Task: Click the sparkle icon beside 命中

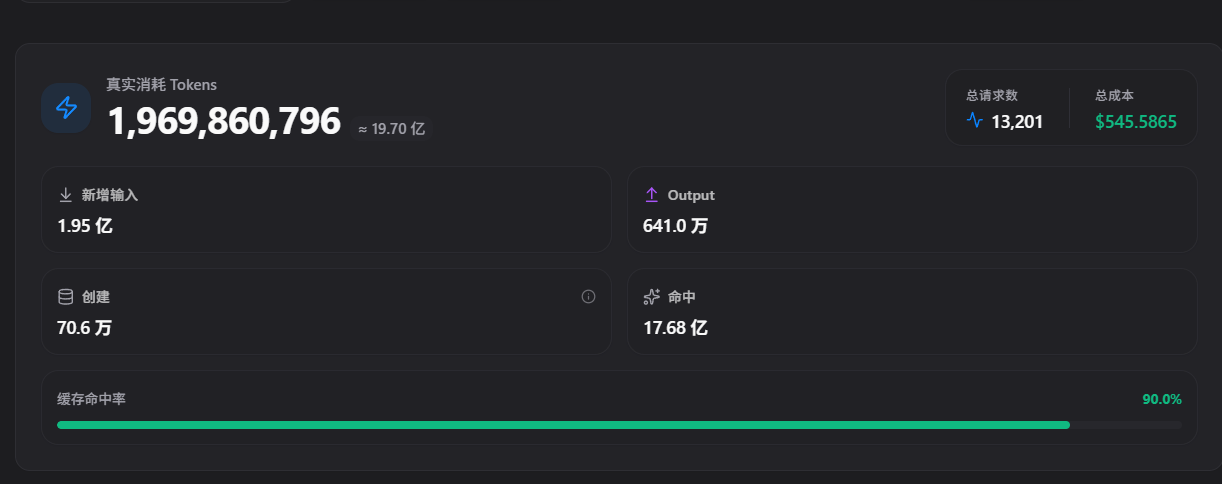Action: click(652, 297)
